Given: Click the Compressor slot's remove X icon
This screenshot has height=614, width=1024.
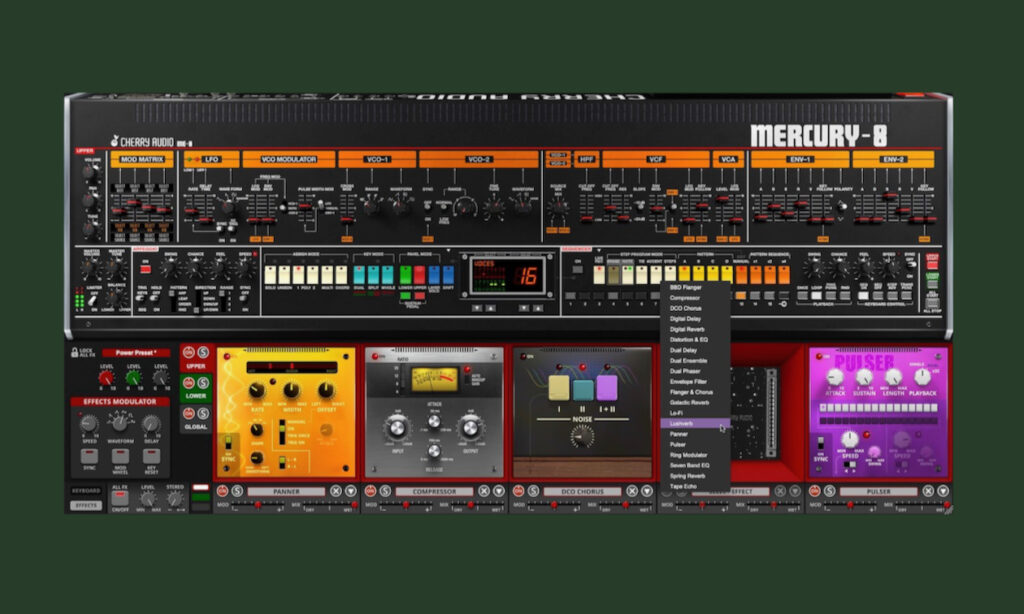Looking at the screenshot, I should coord(482,491).
